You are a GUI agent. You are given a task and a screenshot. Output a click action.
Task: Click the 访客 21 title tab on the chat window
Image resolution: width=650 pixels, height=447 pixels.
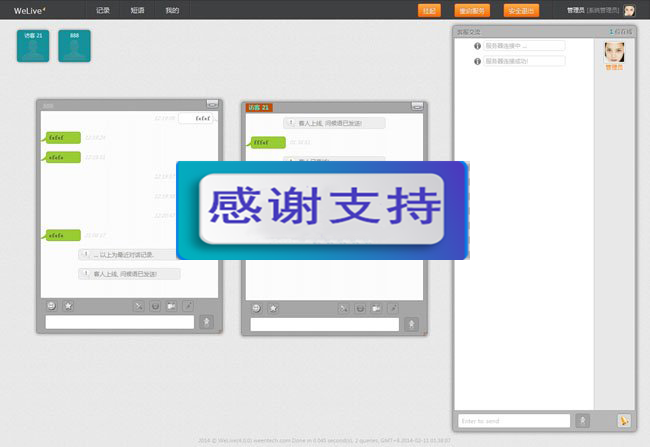point(259,108)
